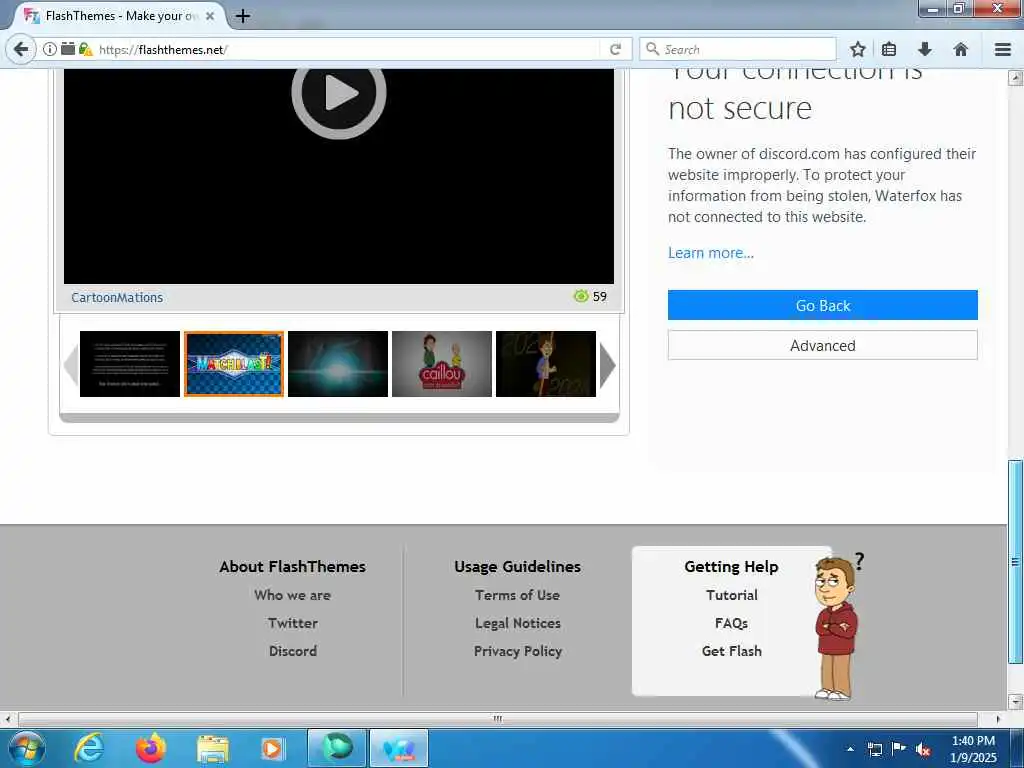Select the teal glowing video thumbnail
The height and width of the screenshot is (768, 1024).
tap(338, 364)
